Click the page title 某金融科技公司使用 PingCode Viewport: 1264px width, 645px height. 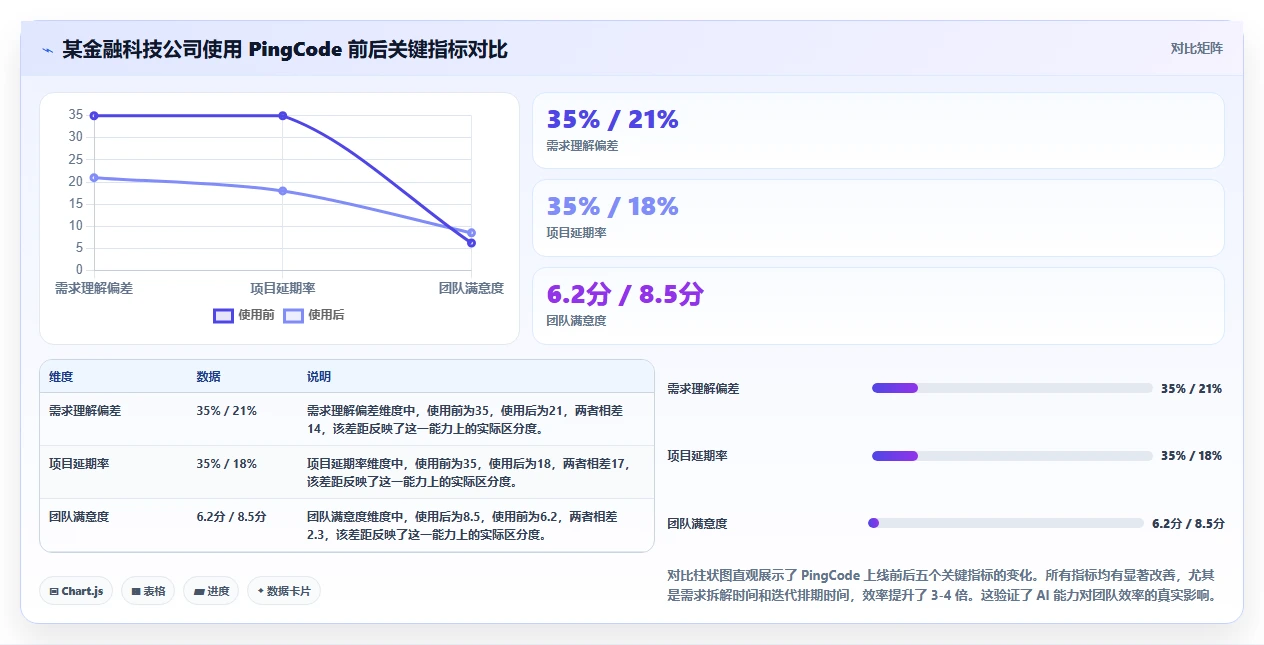(285, 49)
